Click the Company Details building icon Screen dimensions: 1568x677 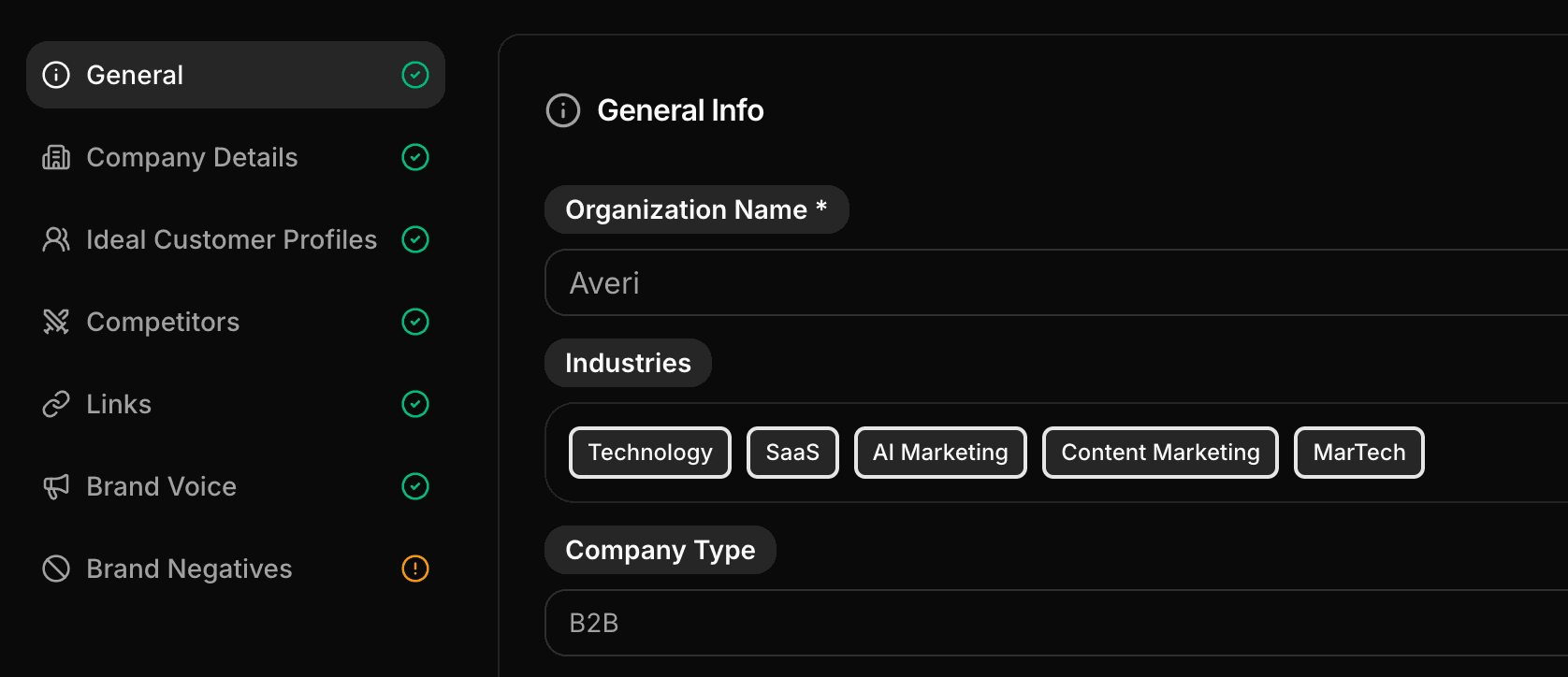[56, 157]
